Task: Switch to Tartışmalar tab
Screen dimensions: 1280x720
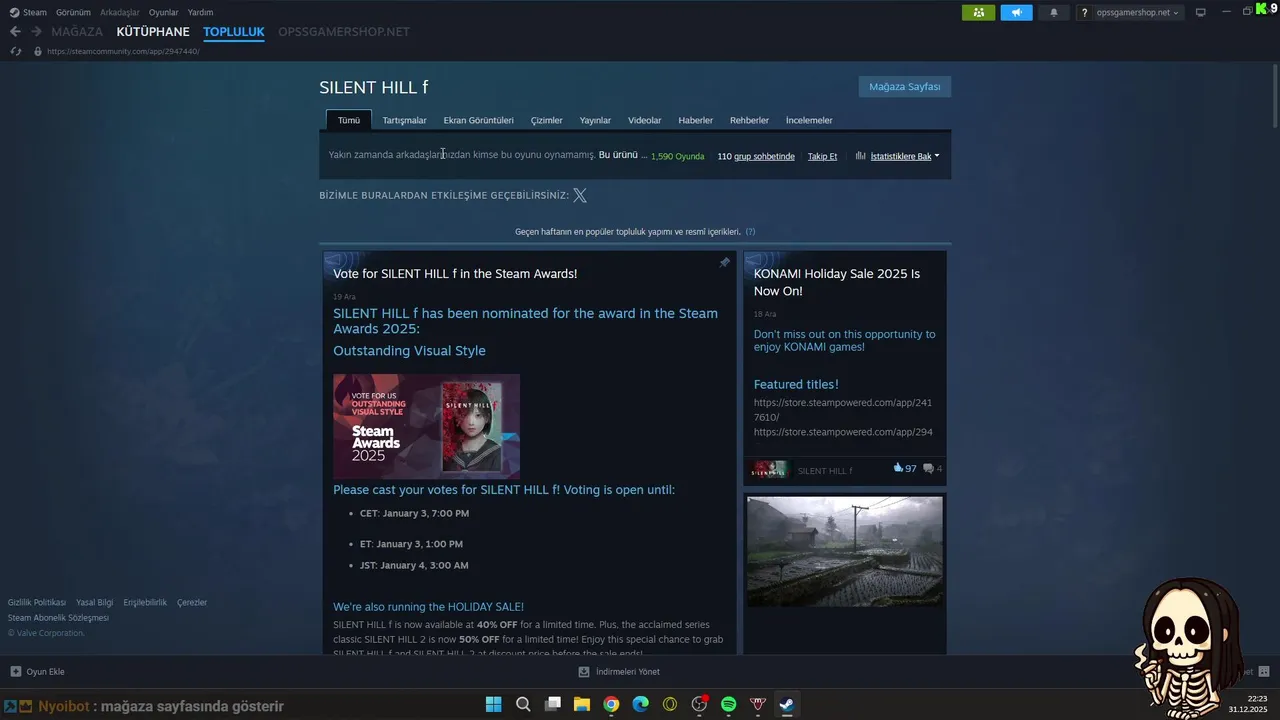Action: coord(404,120)
